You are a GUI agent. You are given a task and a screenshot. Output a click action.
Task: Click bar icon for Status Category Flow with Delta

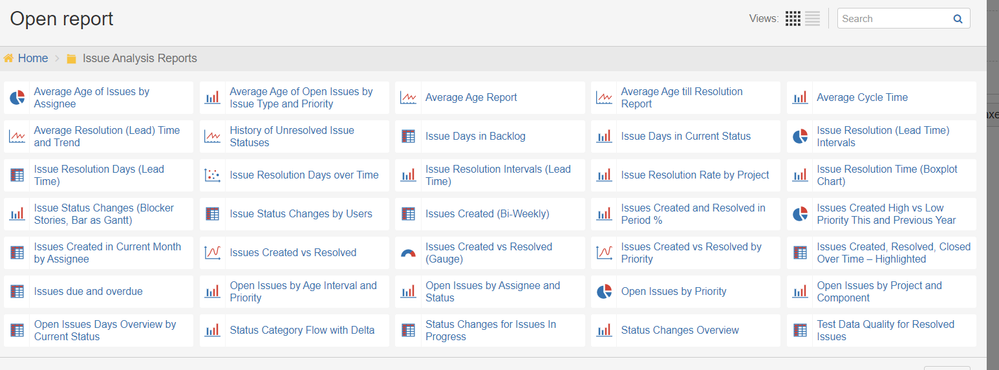(x=212, y=331)
